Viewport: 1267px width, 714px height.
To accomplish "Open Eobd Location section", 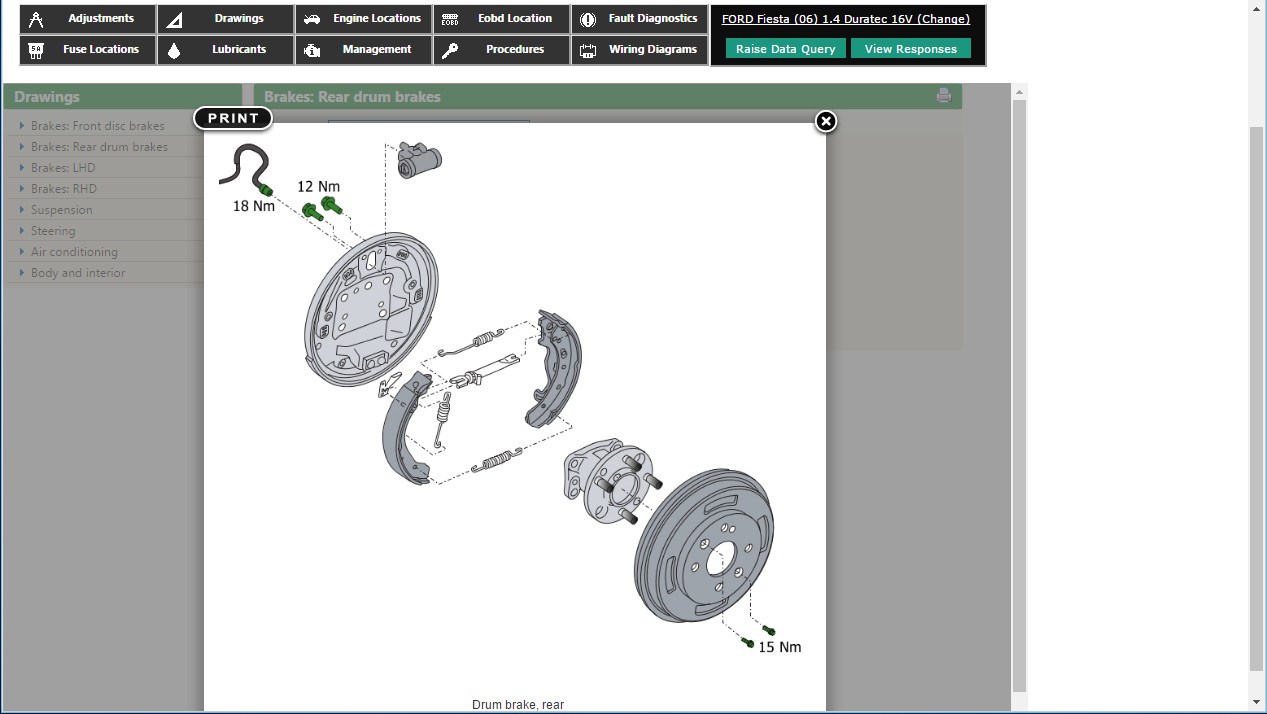I will point(502,19).
